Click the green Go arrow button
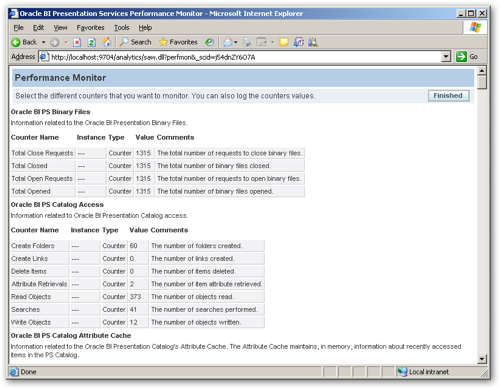 [461, 57]
